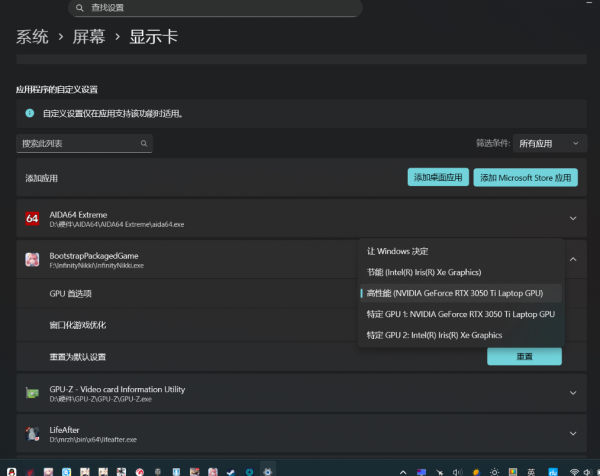This screenshot has width=600, height=476.
Task: Click the brightness sun icon in the tray
Action: pyautogui.click(x=494, y=472)
